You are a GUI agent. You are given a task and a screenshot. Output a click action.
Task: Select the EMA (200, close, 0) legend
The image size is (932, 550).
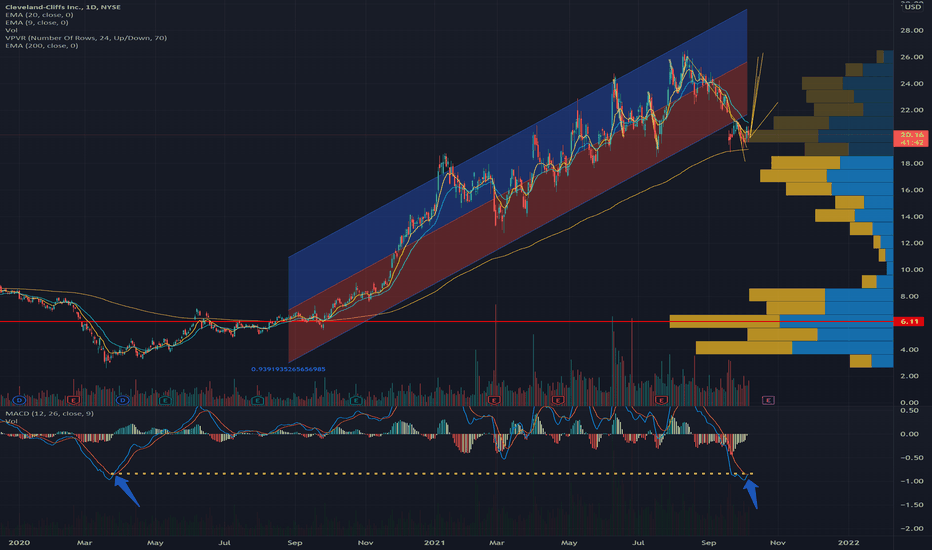tap(42, 46)
